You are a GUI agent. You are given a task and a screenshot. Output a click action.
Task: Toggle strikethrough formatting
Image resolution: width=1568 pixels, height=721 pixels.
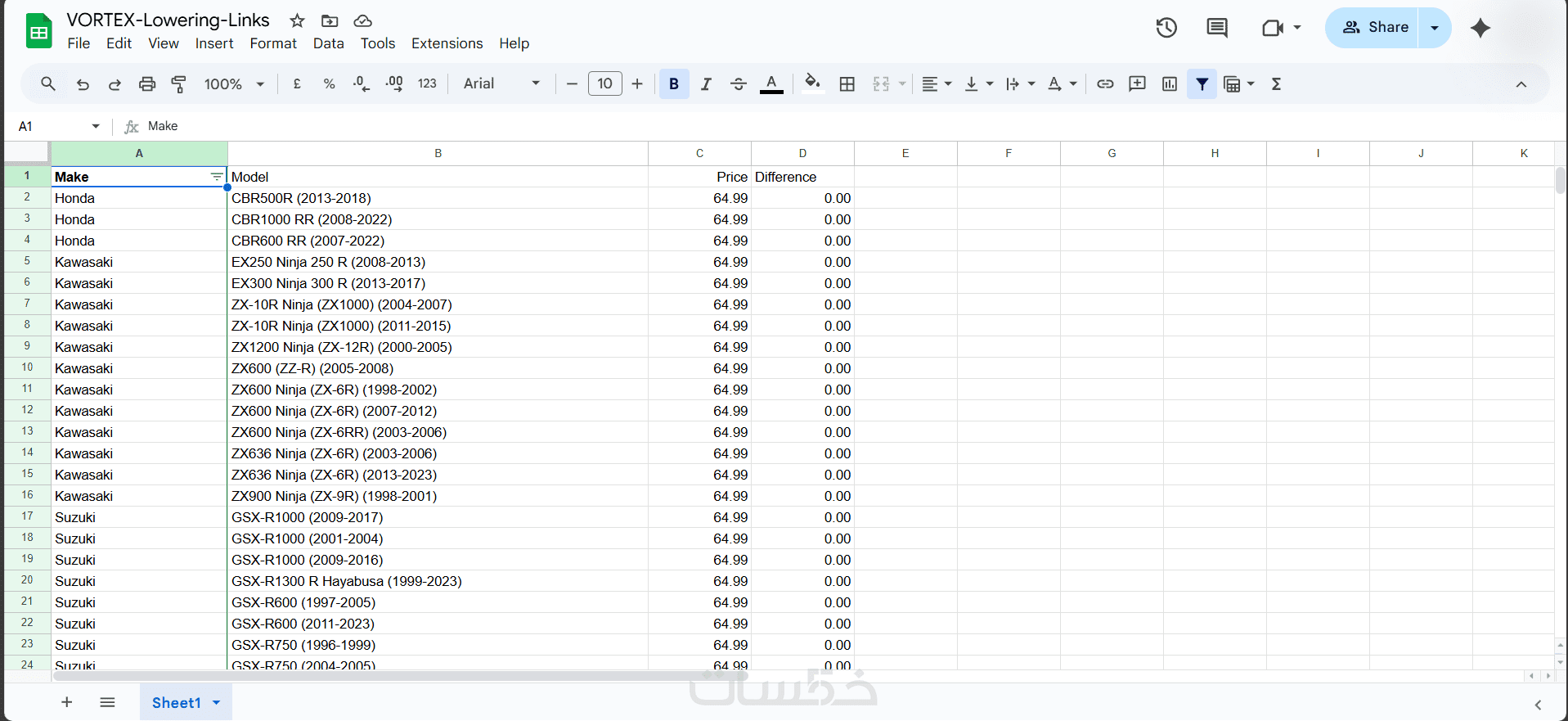pos(738,83)
